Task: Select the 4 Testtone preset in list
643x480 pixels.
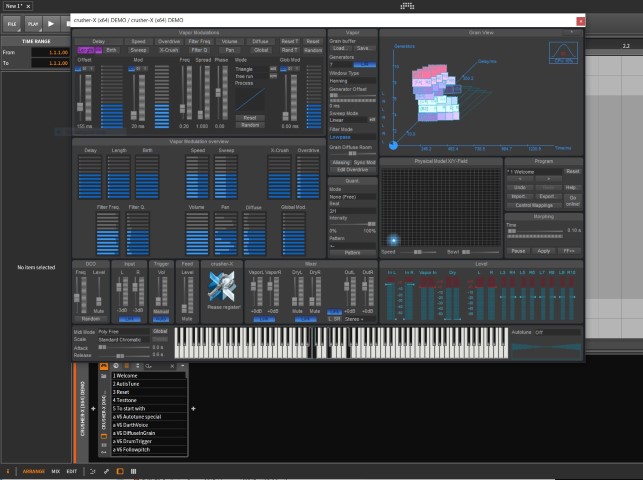Action: pyautogui.click(x=148, y=400)
